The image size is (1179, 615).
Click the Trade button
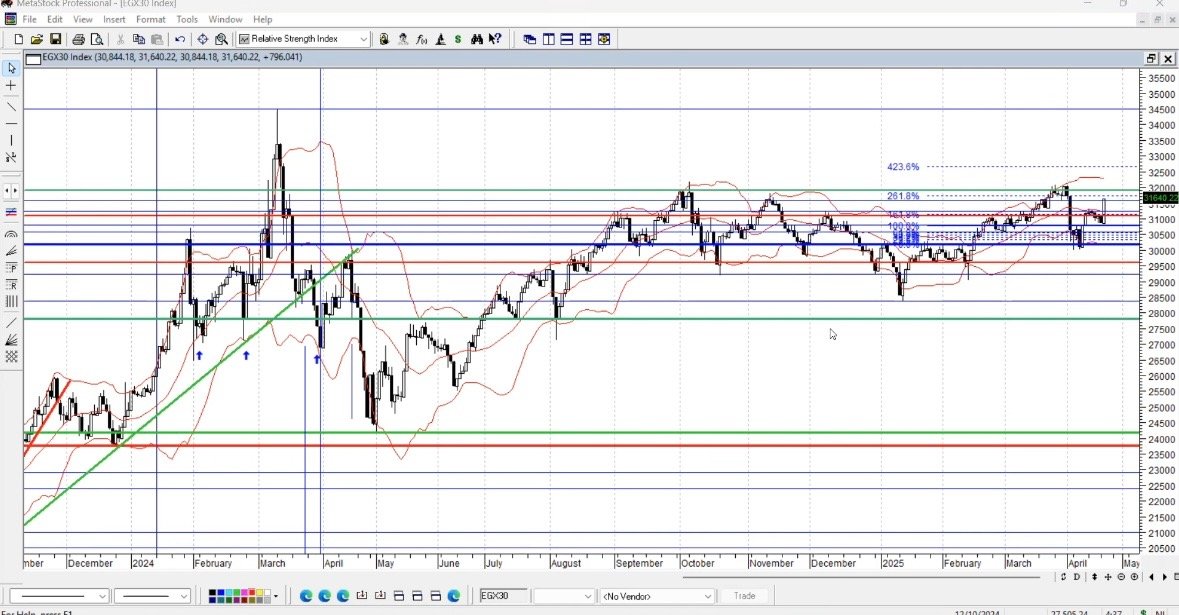tap(745, 596)
